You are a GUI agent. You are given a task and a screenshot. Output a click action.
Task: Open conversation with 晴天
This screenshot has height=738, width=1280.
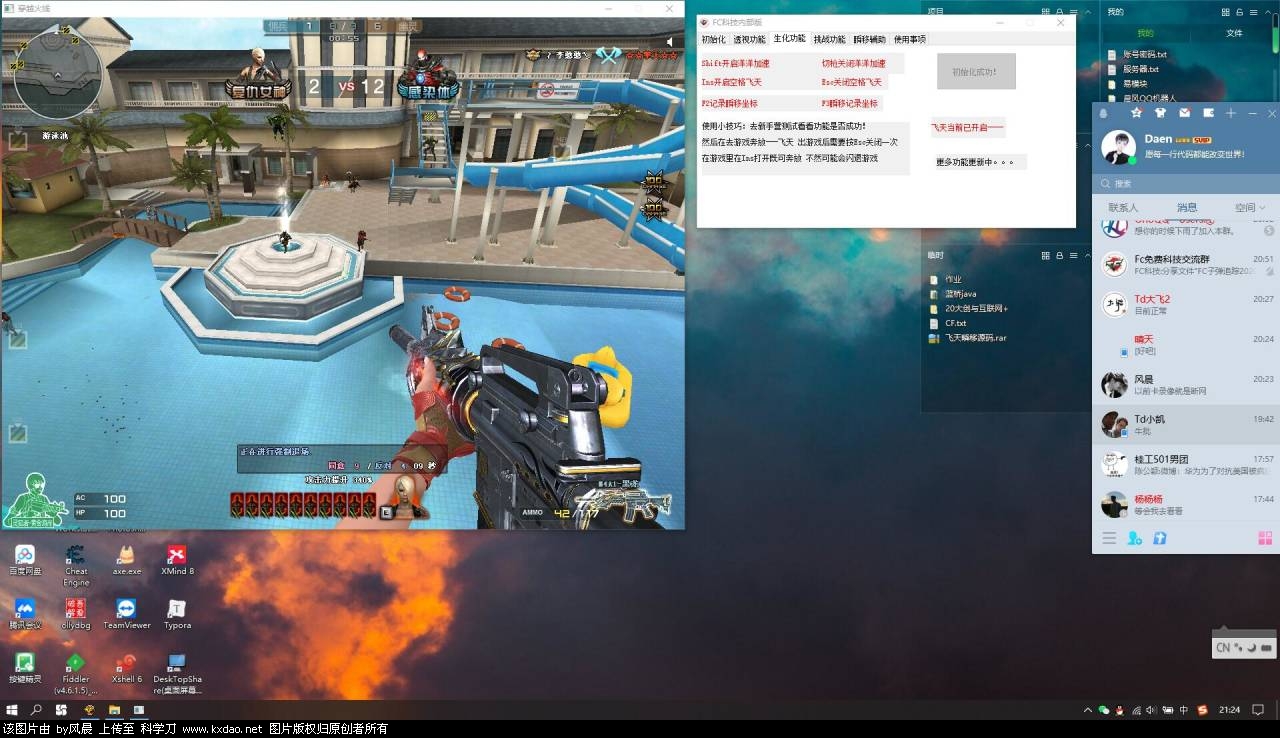click(1186, 345)
